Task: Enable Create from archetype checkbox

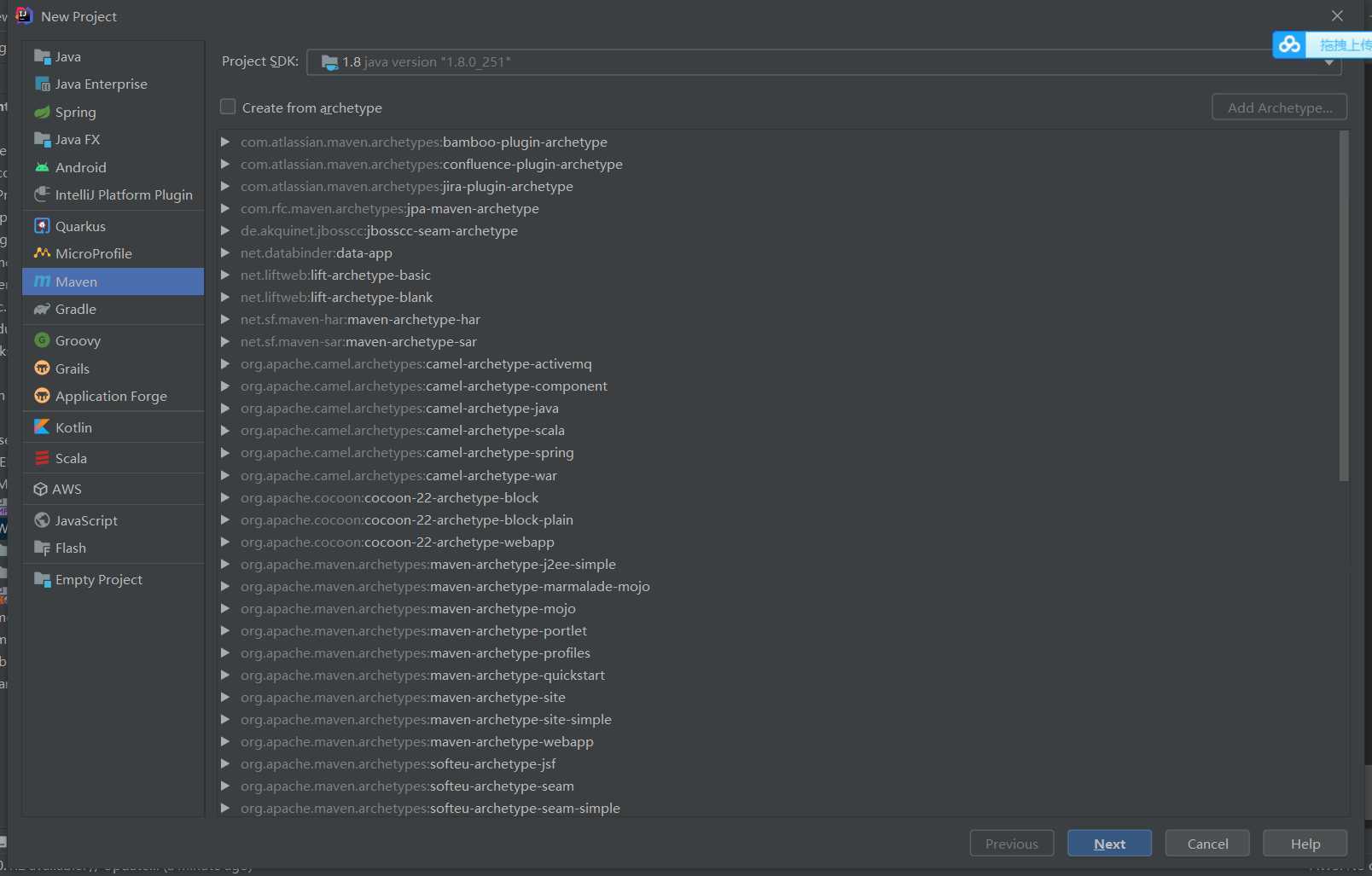Action: point(228,107)
